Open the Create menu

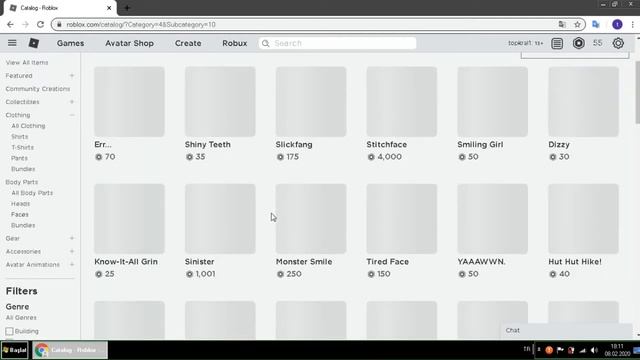click(188, 43)
